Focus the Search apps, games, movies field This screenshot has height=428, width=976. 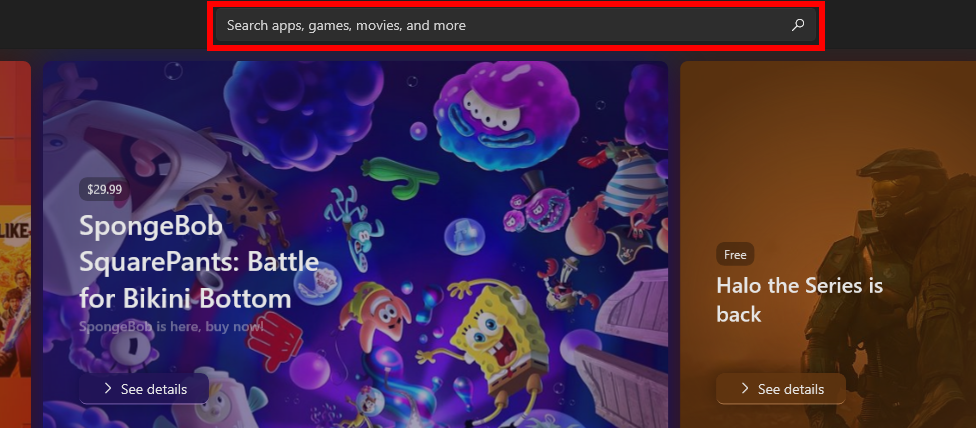pos(515,26)
